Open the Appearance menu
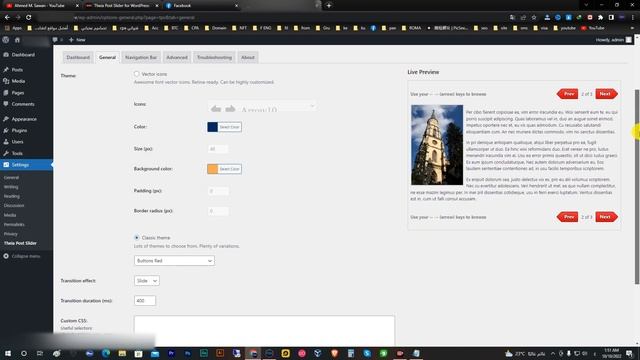The width and height of the screenshot is (640, 360). pos(24,119)
